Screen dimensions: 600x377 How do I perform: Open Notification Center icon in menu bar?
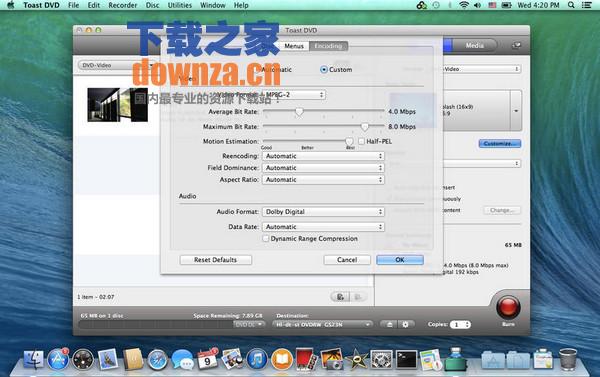(586, 5)
